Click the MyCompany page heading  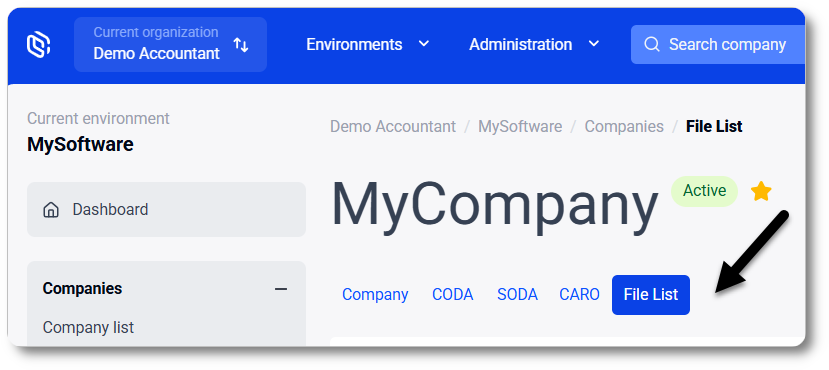tap(495, 206)
